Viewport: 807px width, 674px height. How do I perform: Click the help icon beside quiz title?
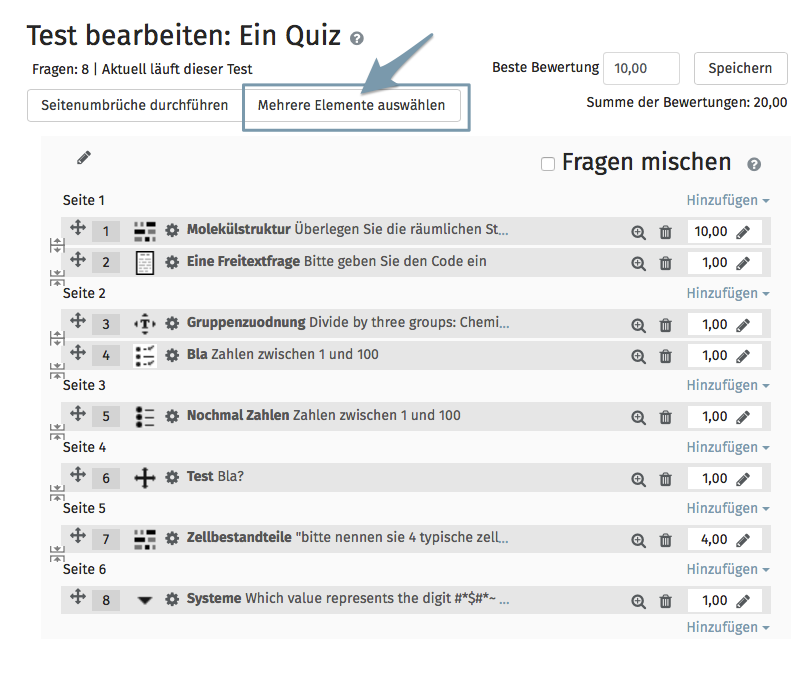coord(357,39)
